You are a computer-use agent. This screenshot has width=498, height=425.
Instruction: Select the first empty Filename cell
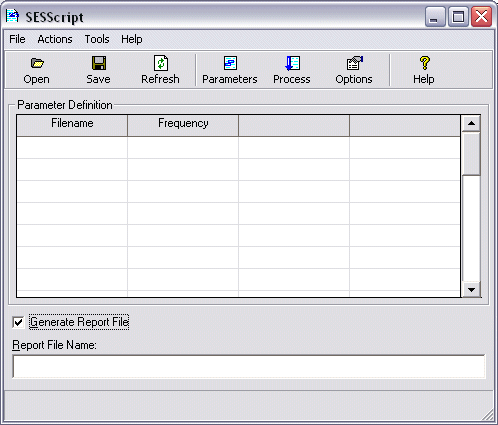tap(72, 147)
